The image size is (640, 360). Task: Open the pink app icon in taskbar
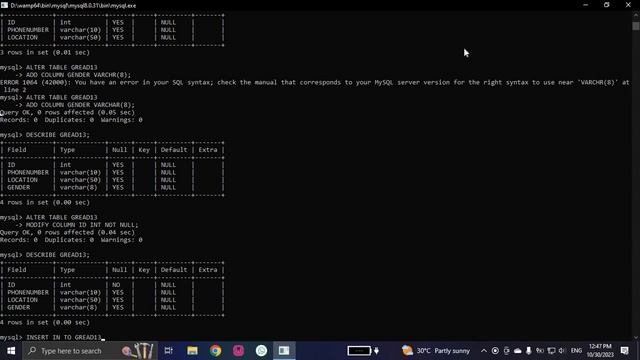(x=238, y=351)
